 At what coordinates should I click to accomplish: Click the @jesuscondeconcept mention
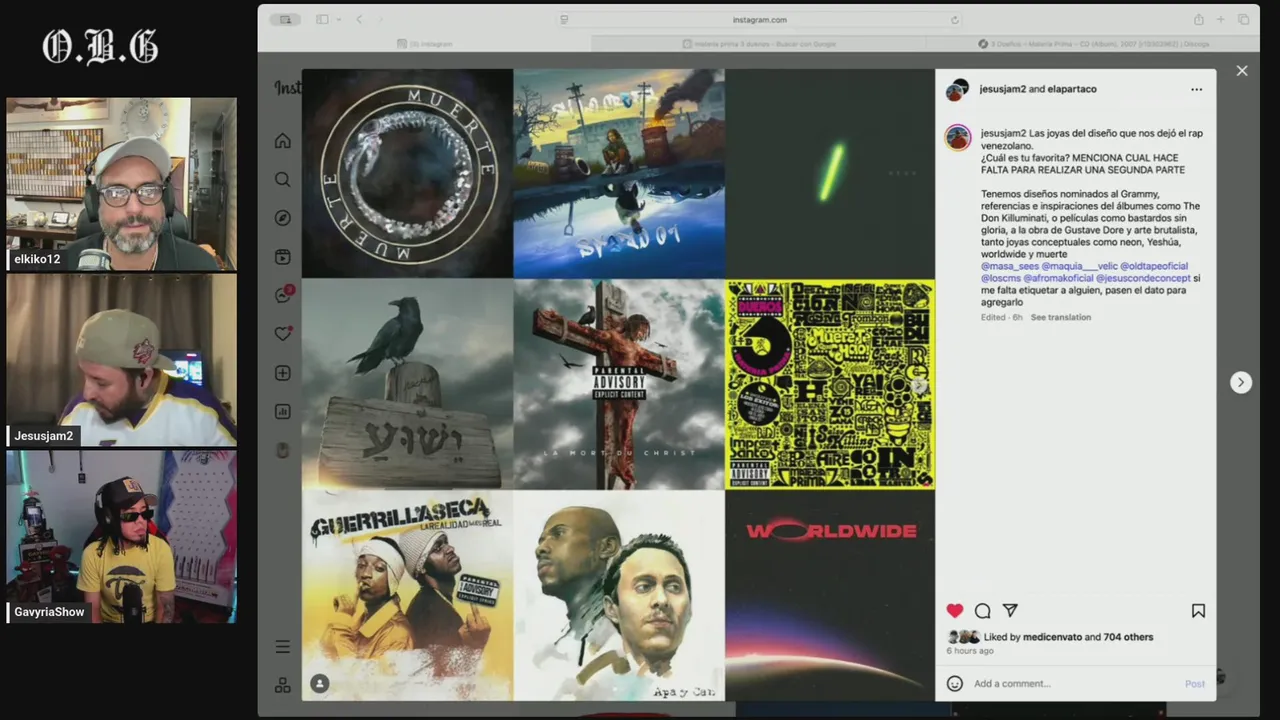pos(1143,278)
